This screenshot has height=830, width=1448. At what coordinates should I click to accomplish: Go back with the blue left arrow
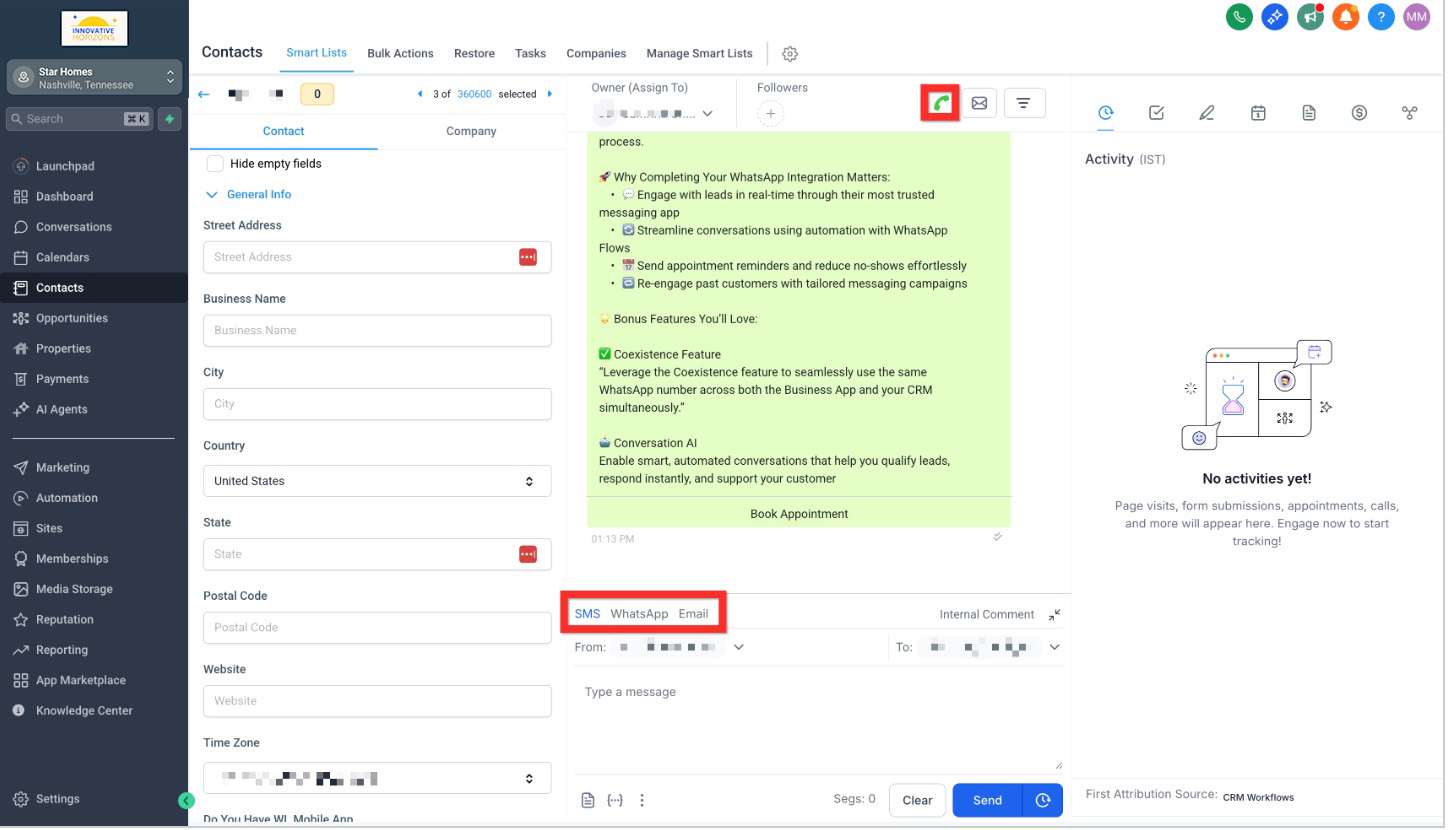(x=204, y=94)
